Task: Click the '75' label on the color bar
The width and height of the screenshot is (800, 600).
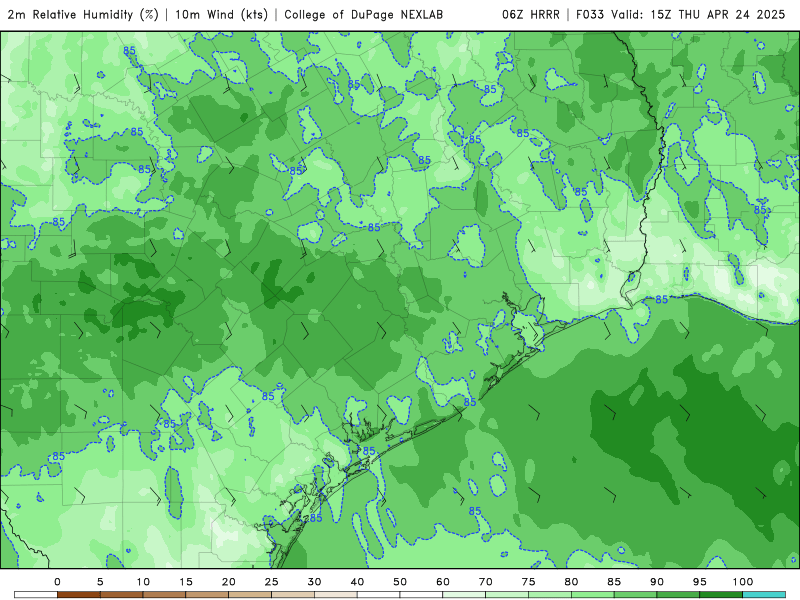Action: tap(529, 582)
